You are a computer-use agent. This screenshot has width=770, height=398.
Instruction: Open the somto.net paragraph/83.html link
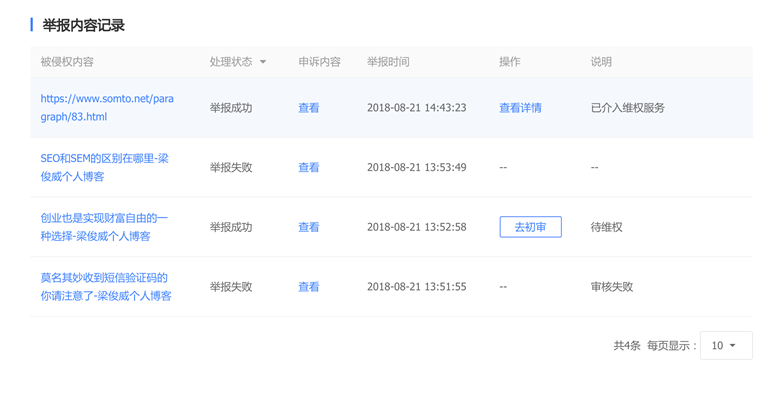pyautogui.click(x=107, y=108)
